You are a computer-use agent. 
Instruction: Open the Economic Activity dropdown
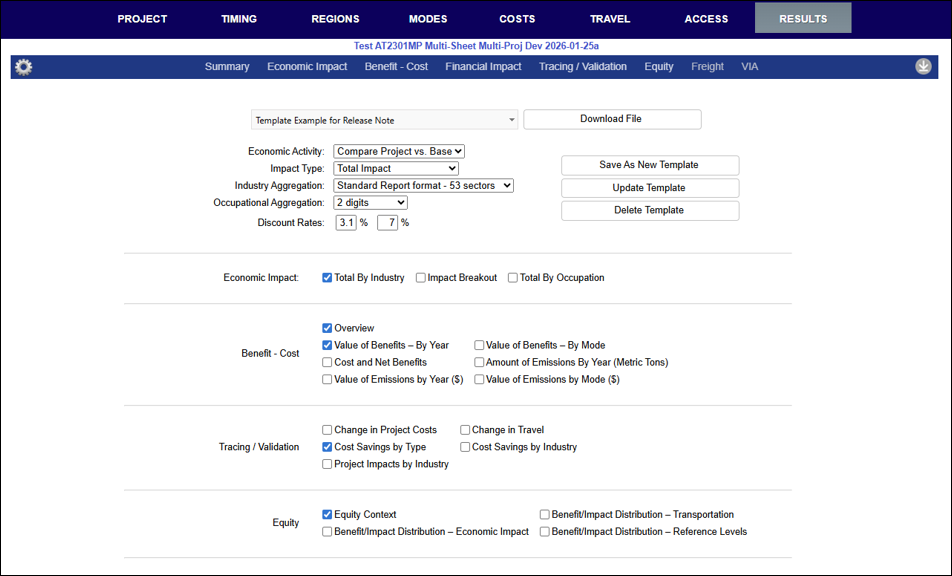[399, 151]
